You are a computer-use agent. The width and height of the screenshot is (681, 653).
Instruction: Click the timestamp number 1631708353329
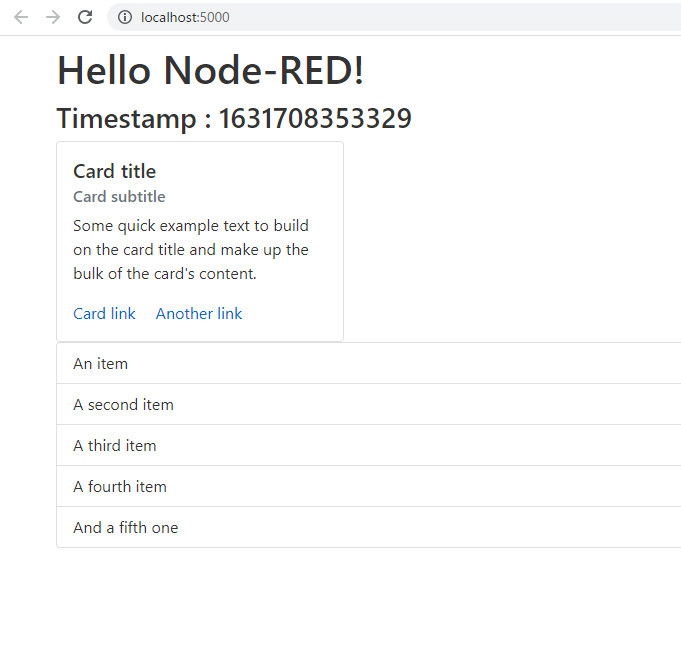pos(315,118)
